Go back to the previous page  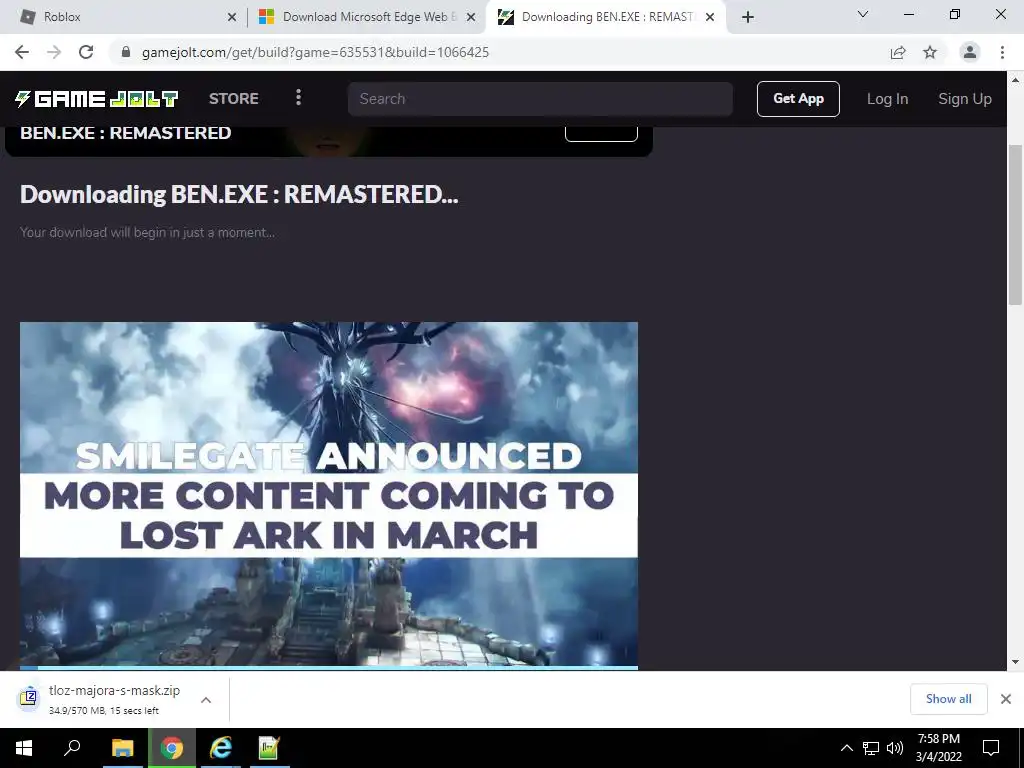pyautogui.click(x=22, y=52)
